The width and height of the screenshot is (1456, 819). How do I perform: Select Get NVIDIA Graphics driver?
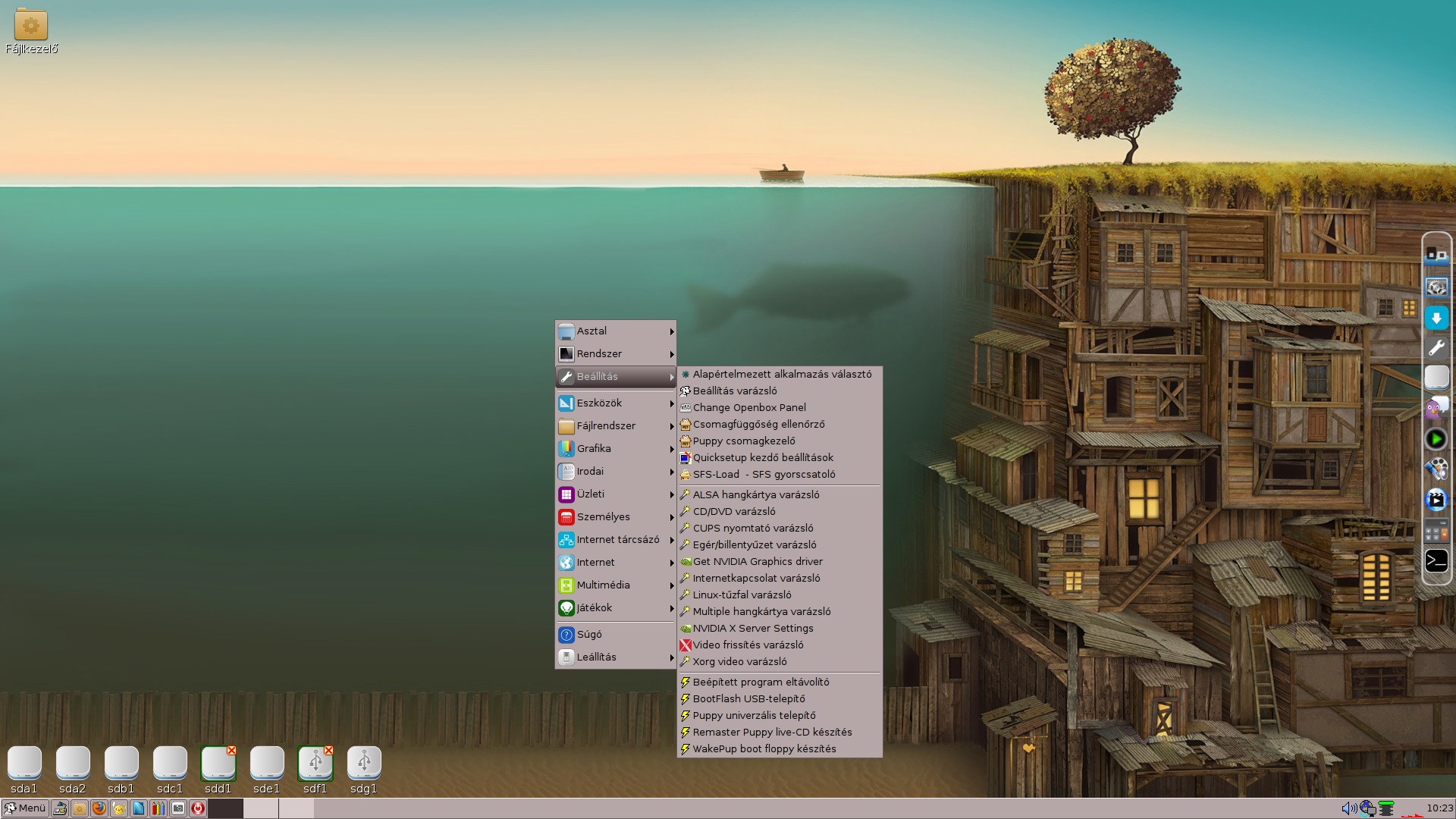tap(780, 562)
